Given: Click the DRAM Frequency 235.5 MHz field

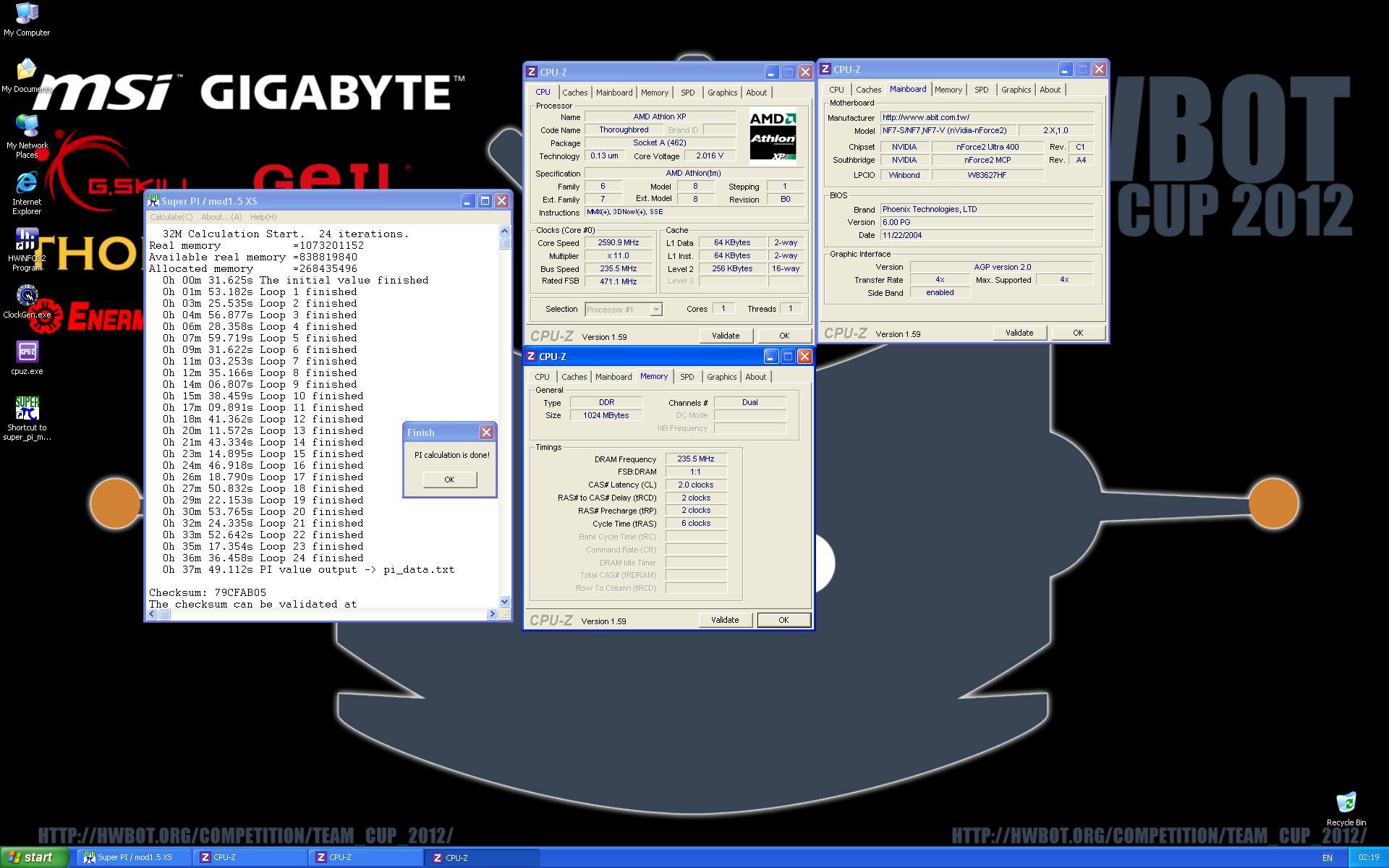Looking at the screenshot, I should tap(696, 459).
